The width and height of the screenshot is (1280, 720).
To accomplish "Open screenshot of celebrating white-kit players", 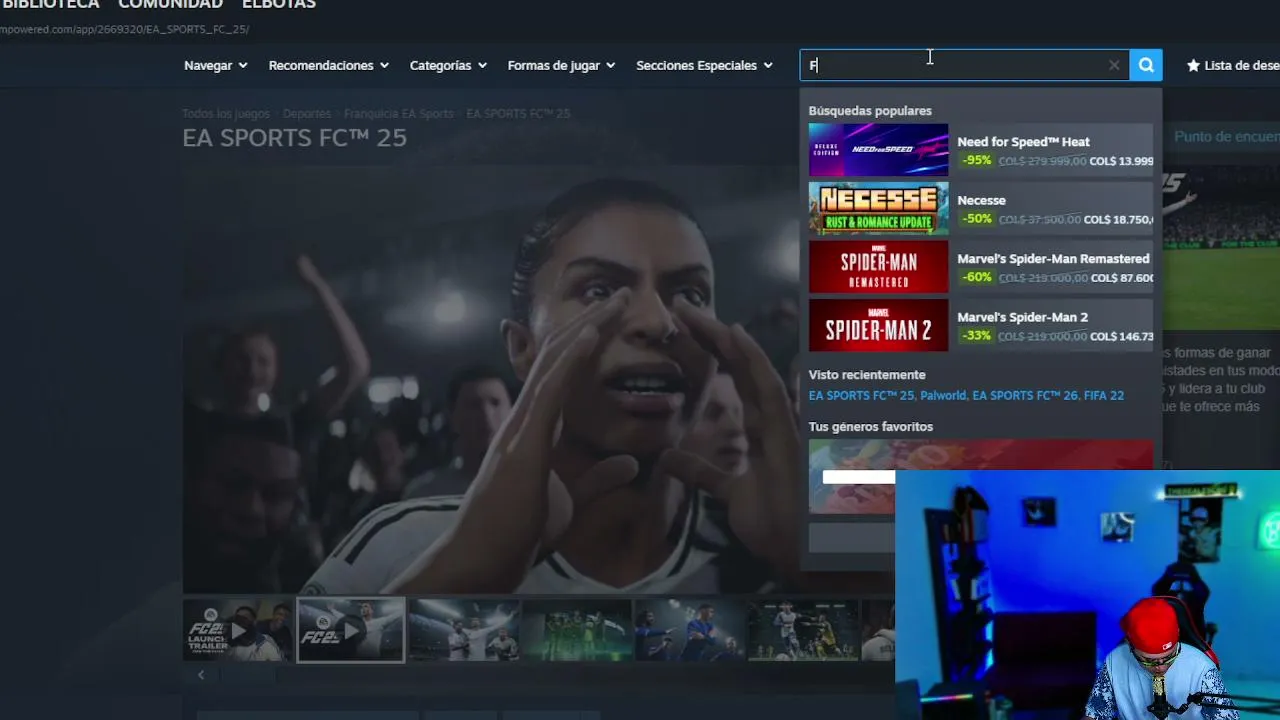I will [464, 630].
